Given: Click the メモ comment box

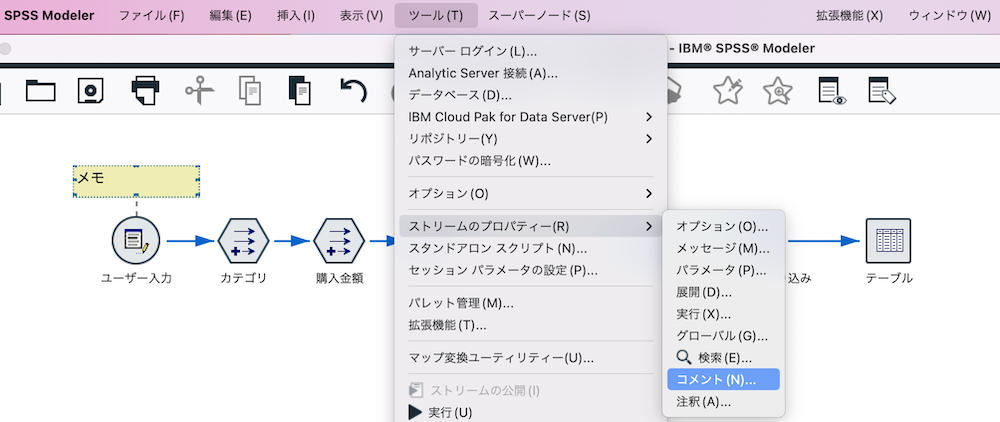Looking at the screenshot, I should (136, 181).
